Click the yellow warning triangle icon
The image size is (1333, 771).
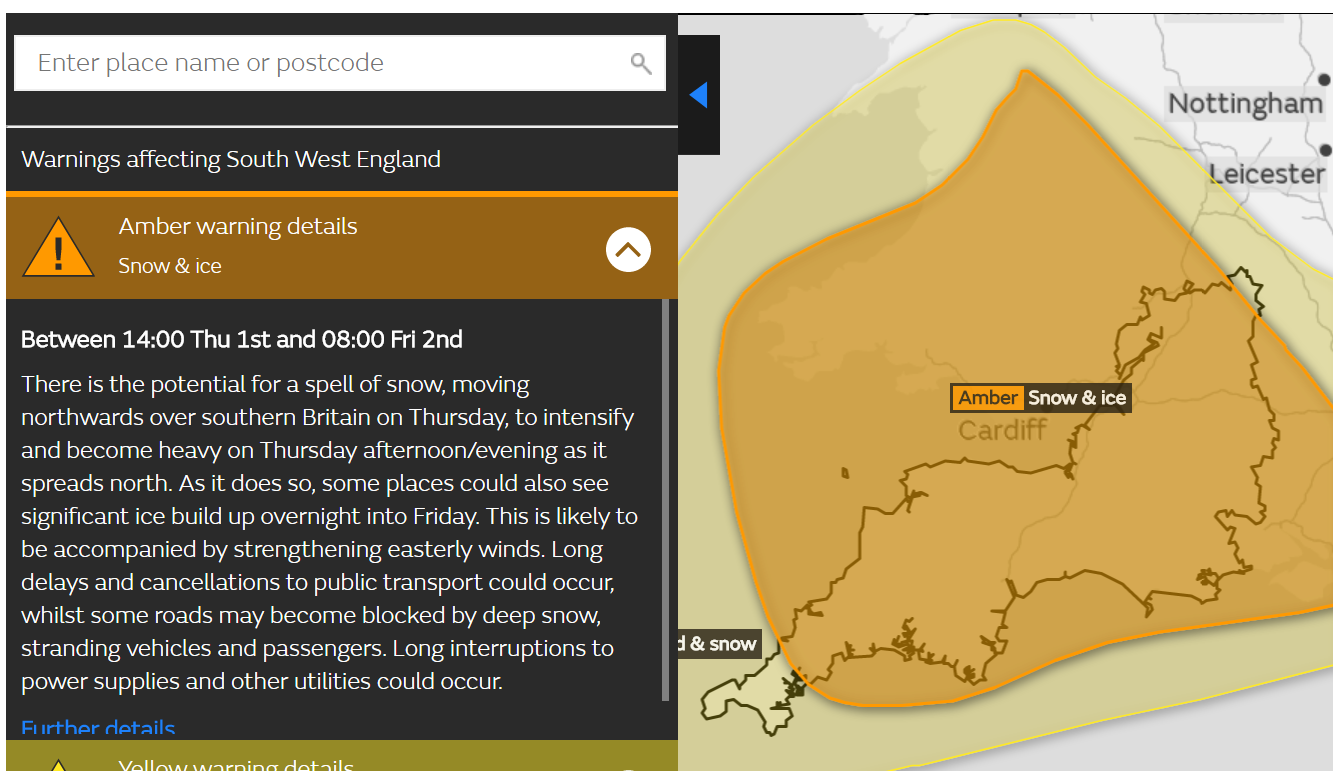tap(58, 765)
